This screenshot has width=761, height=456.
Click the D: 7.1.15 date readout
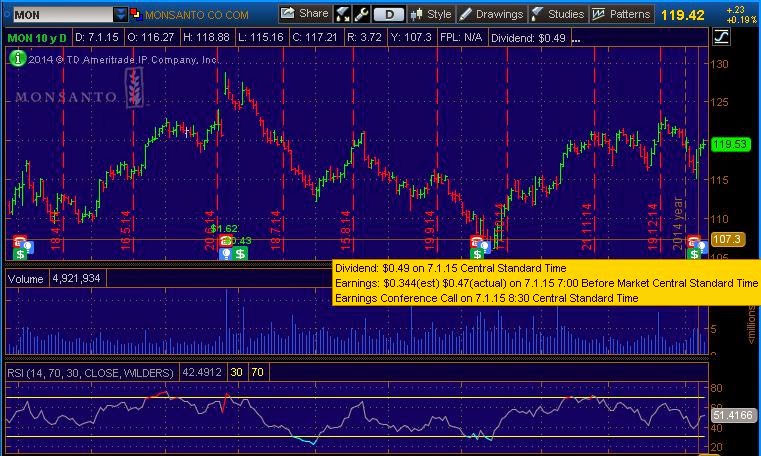tap(97, 37)
